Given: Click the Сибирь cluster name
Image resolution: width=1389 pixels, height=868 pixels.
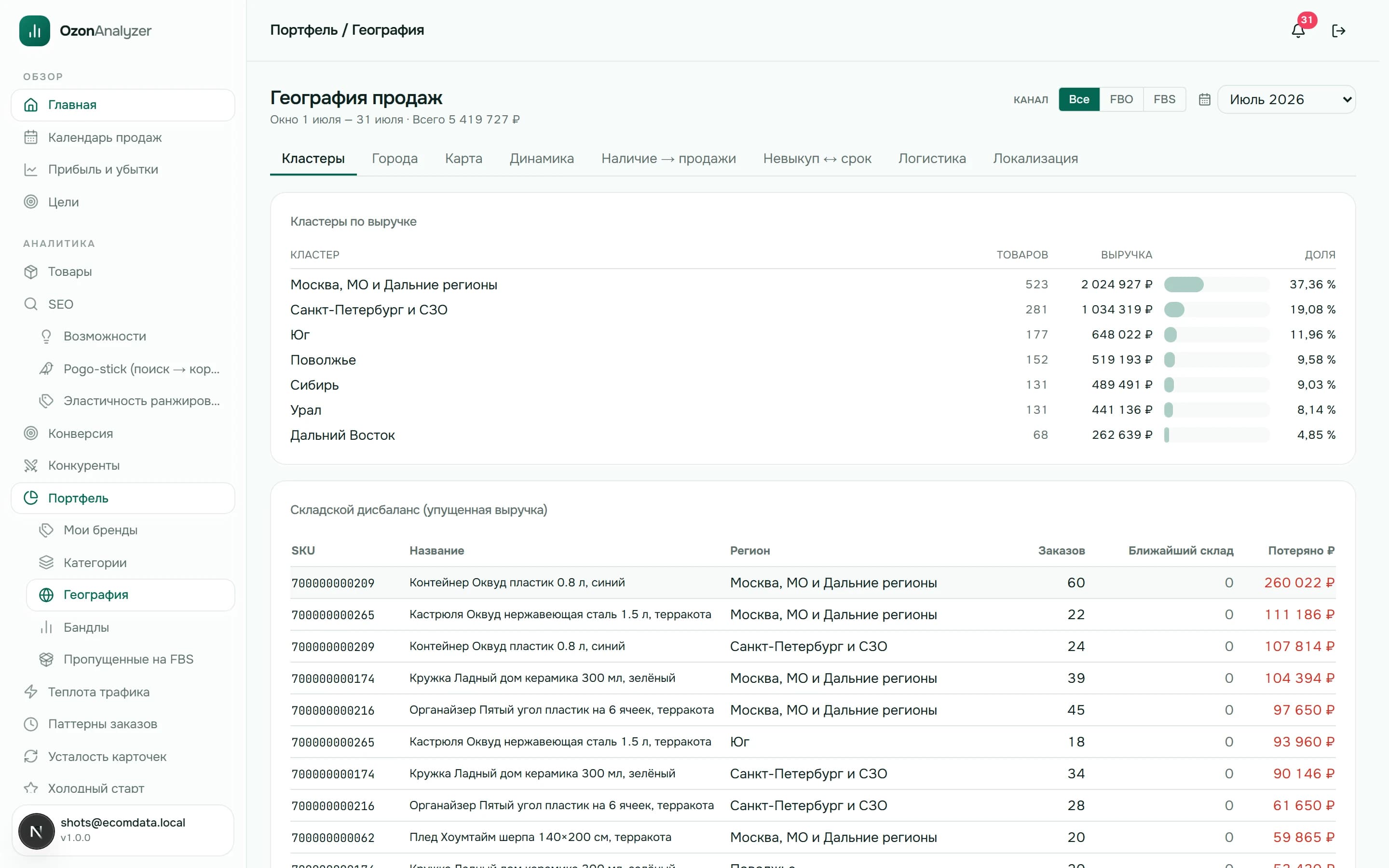Looking at the screenshot, I should 314,385.
